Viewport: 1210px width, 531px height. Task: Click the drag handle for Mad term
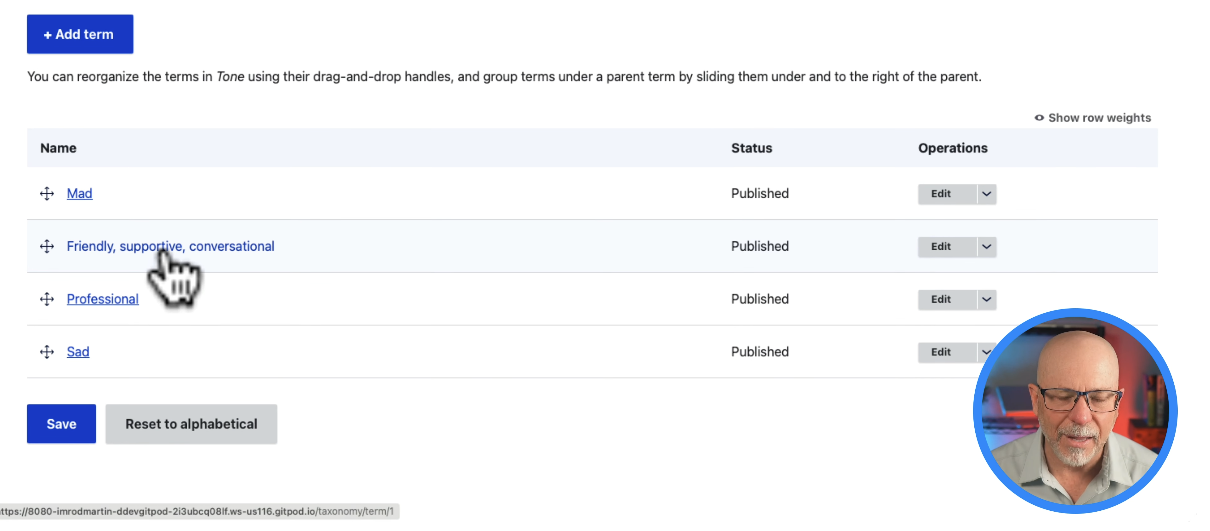46,194
